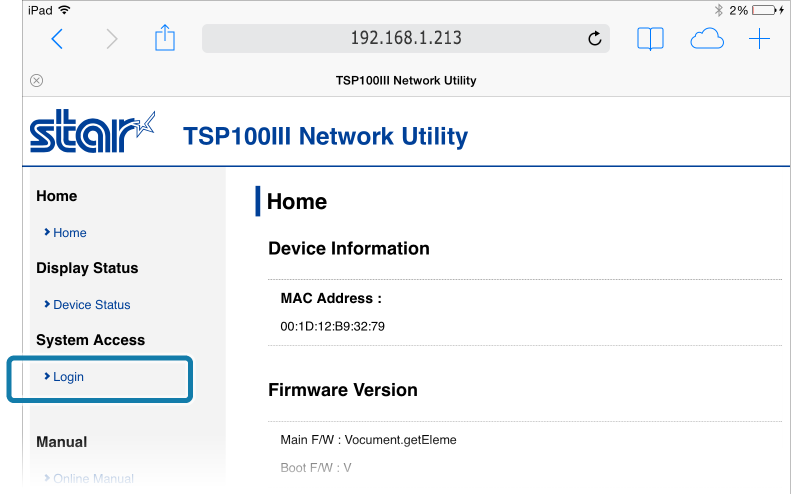This screenshot has width=794, height=494.
Task: Select the TSP100III Network Utility tab title
Action: (406, 80)
